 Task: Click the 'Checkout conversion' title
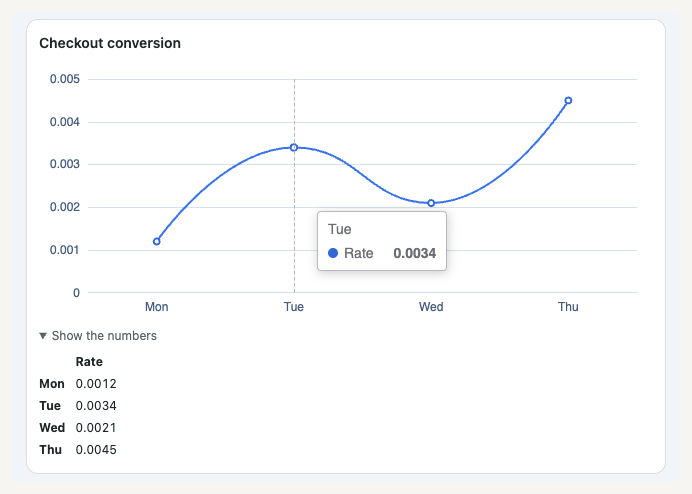110,43
